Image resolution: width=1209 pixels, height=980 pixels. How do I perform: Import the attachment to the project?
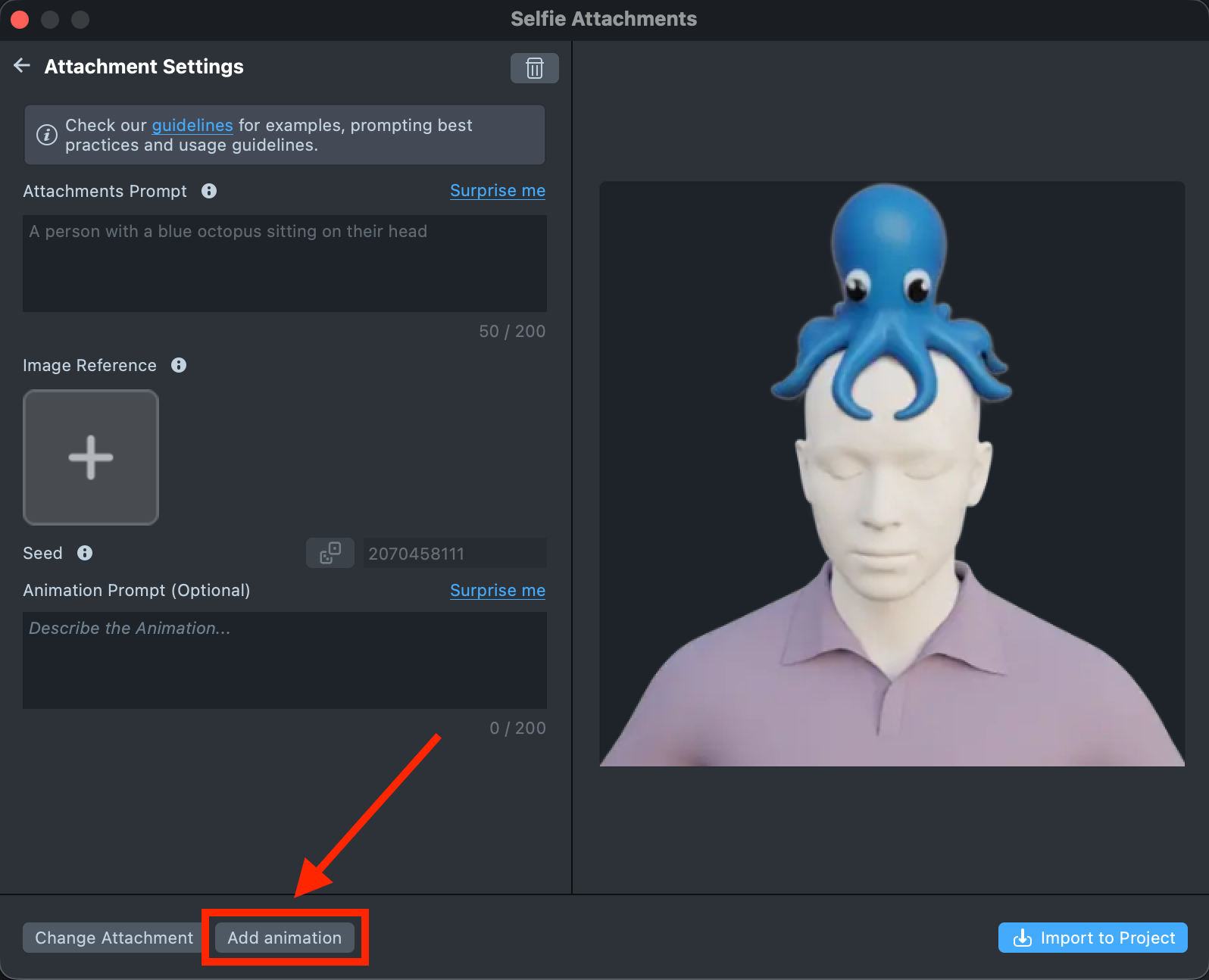1092,938
